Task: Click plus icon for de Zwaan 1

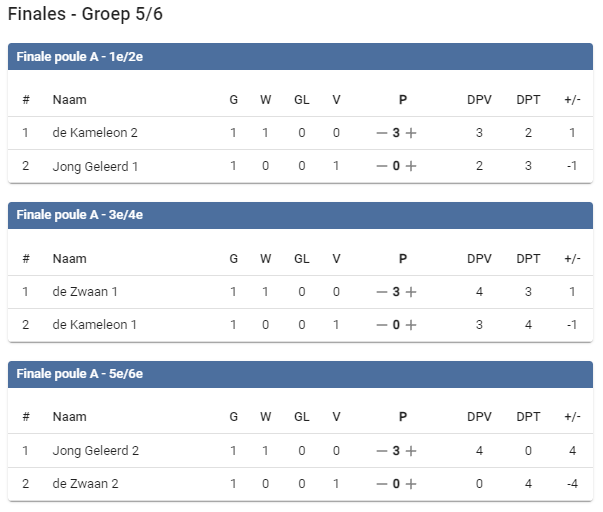Action: coord(411,292)
